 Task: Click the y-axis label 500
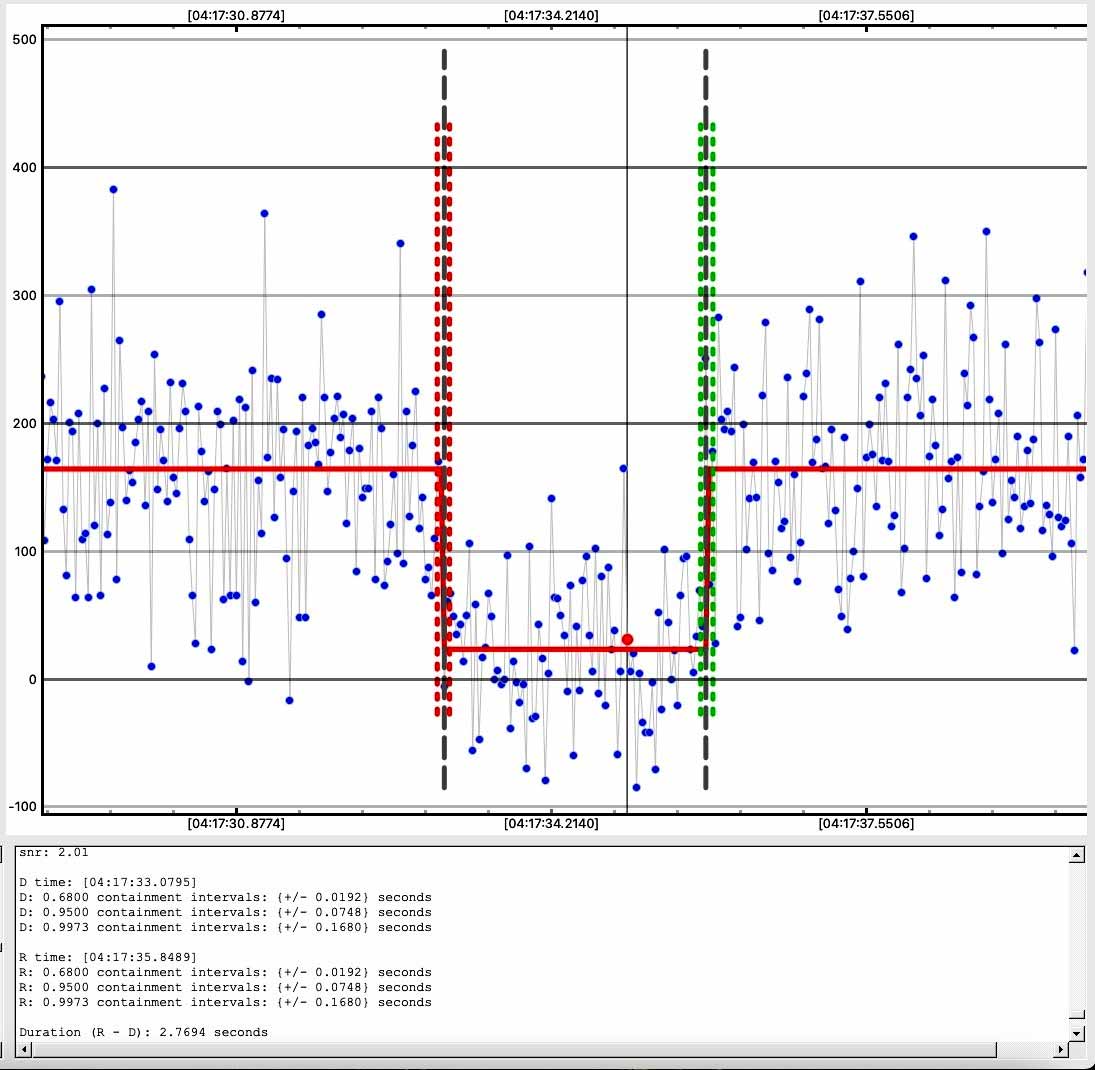click(x=24, y=40)
